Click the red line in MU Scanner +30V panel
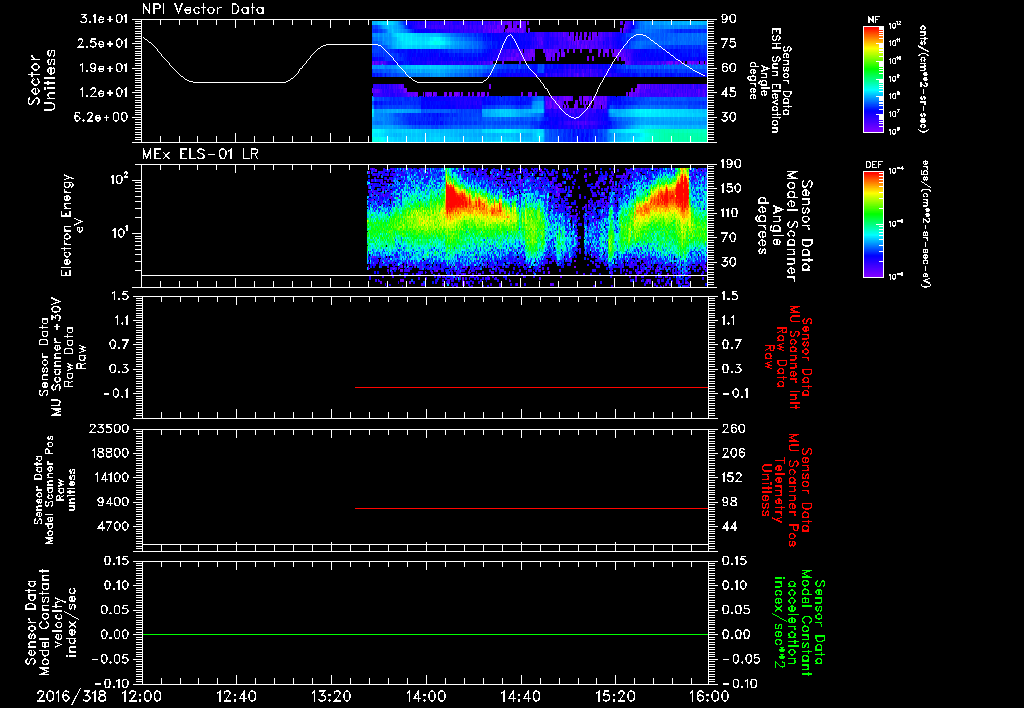The image size is (1024, 708). 531,387
